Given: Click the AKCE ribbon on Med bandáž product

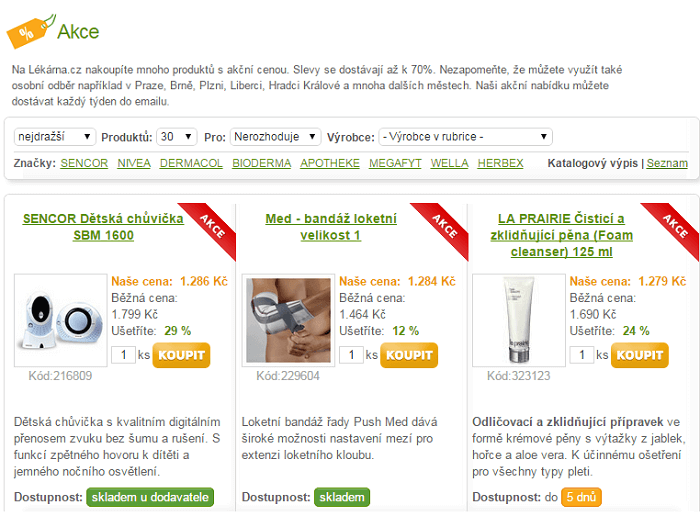Looking at the screenshot, I should coord(442,228).
